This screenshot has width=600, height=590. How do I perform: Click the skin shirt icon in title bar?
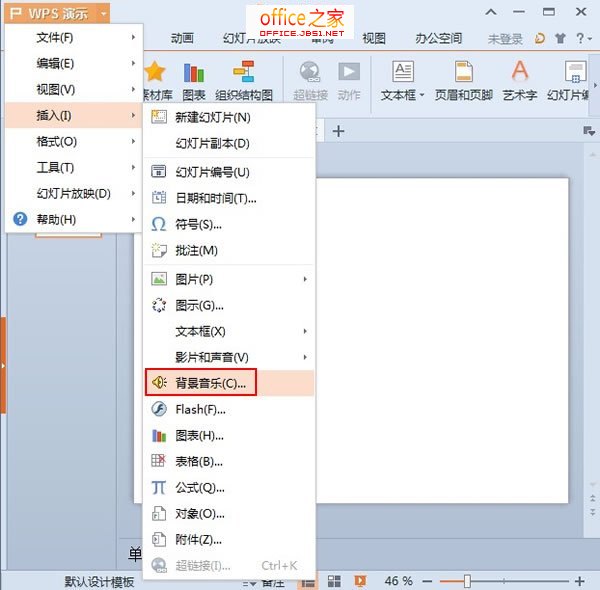point(560,38)
